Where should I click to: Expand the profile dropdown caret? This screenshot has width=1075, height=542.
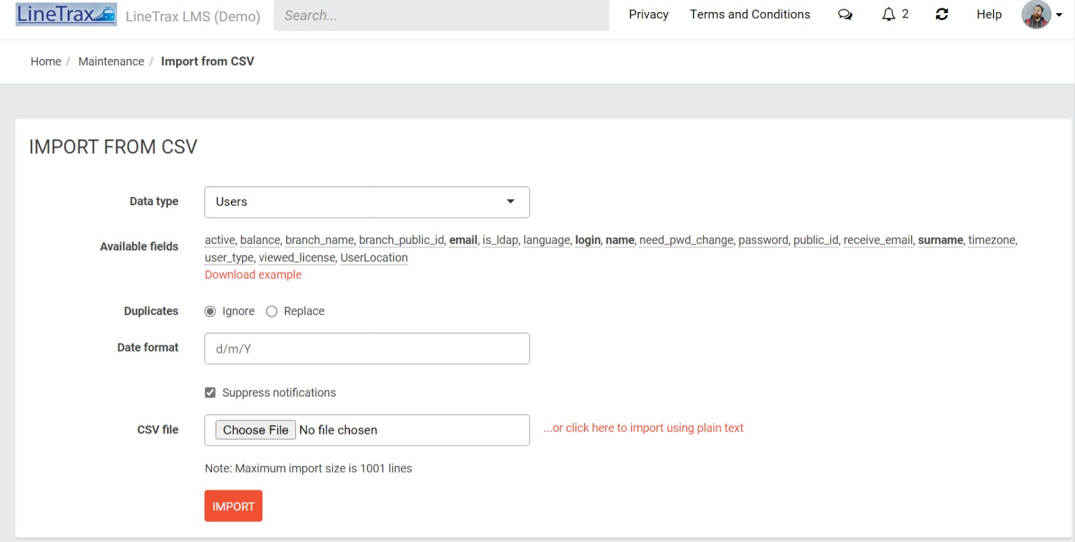pos(1059,15)
